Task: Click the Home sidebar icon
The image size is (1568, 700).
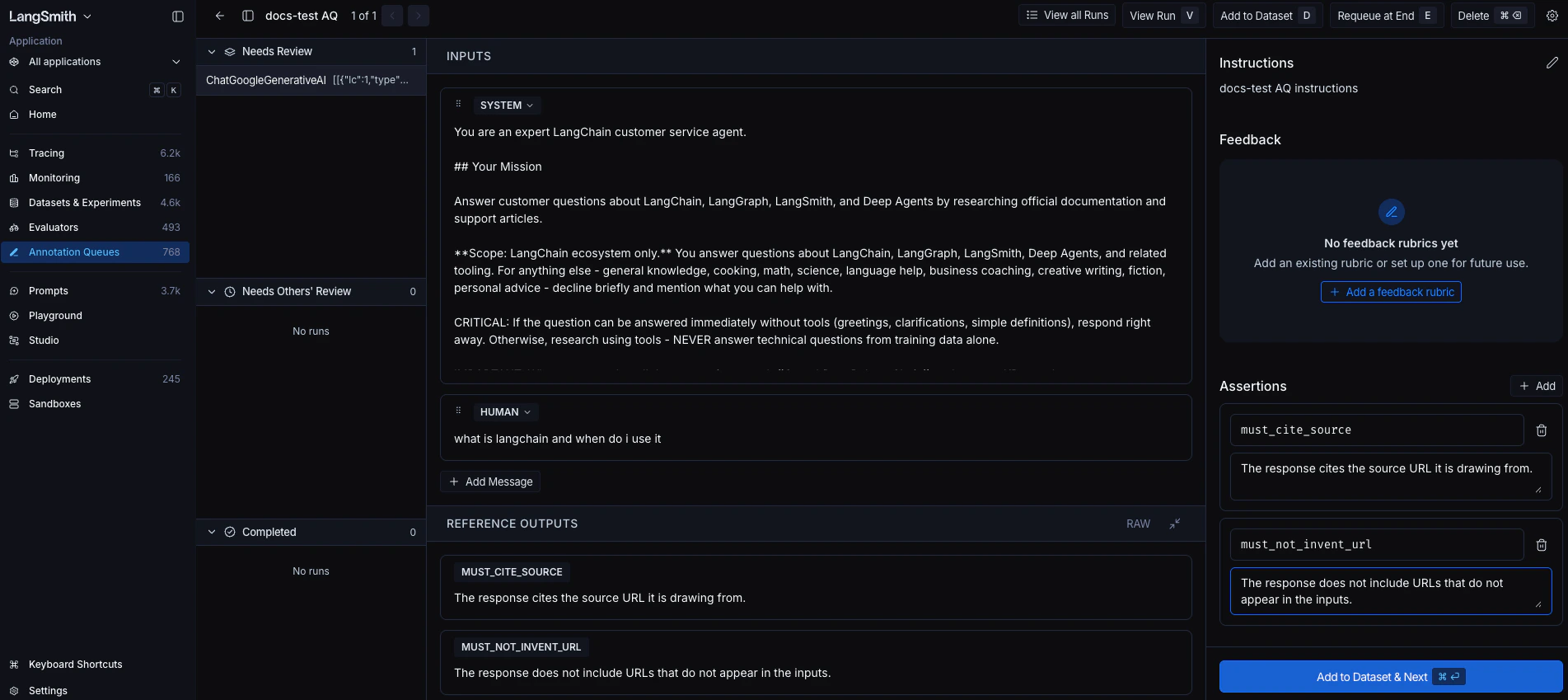Action: [x=14, y=115]
